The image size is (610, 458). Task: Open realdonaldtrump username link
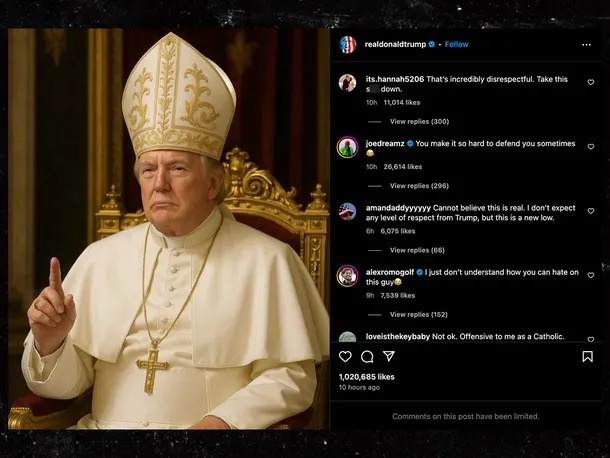pos(394,44)
